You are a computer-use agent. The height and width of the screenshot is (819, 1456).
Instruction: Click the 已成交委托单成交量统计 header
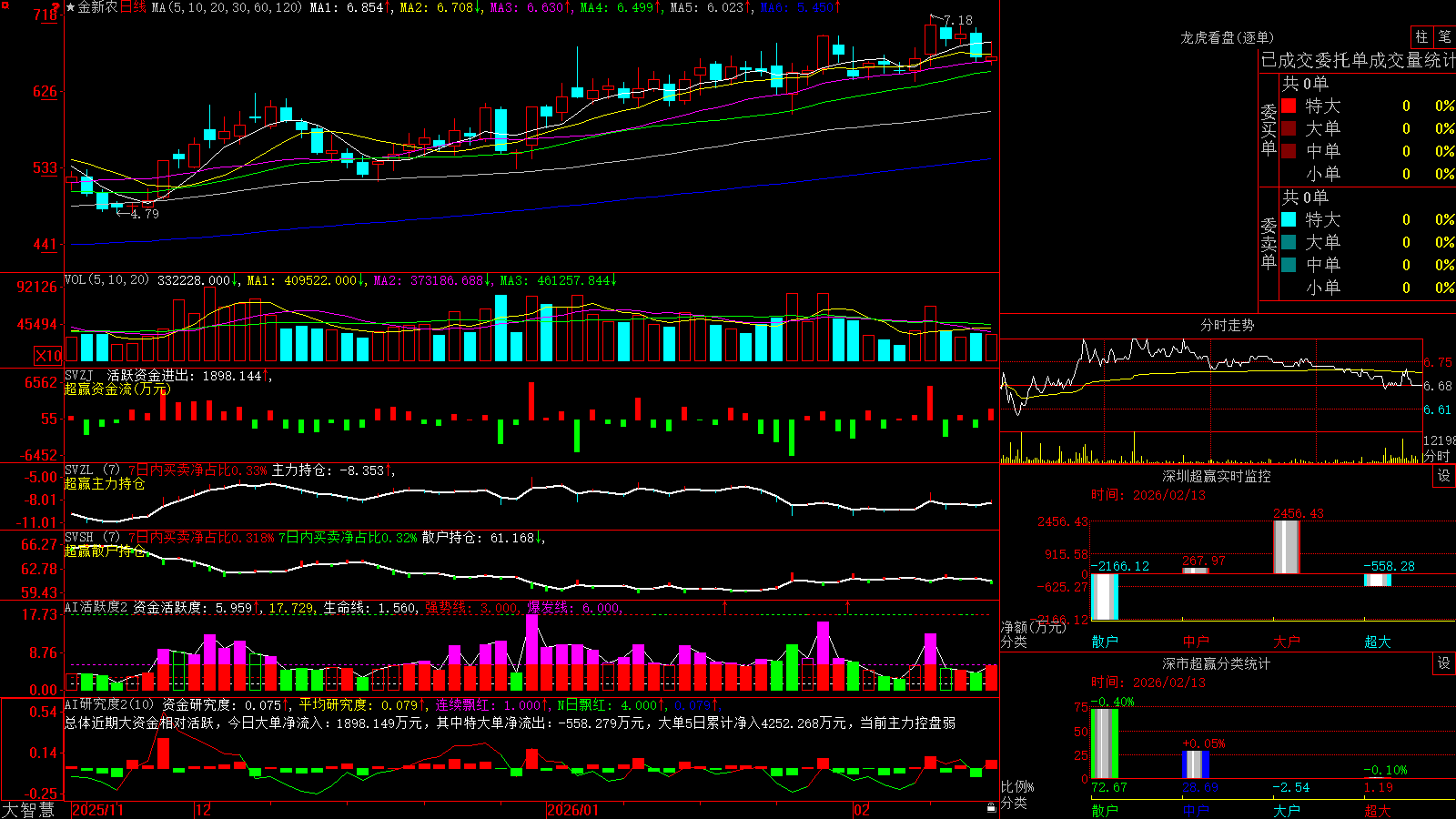(x=1358, y=60)
